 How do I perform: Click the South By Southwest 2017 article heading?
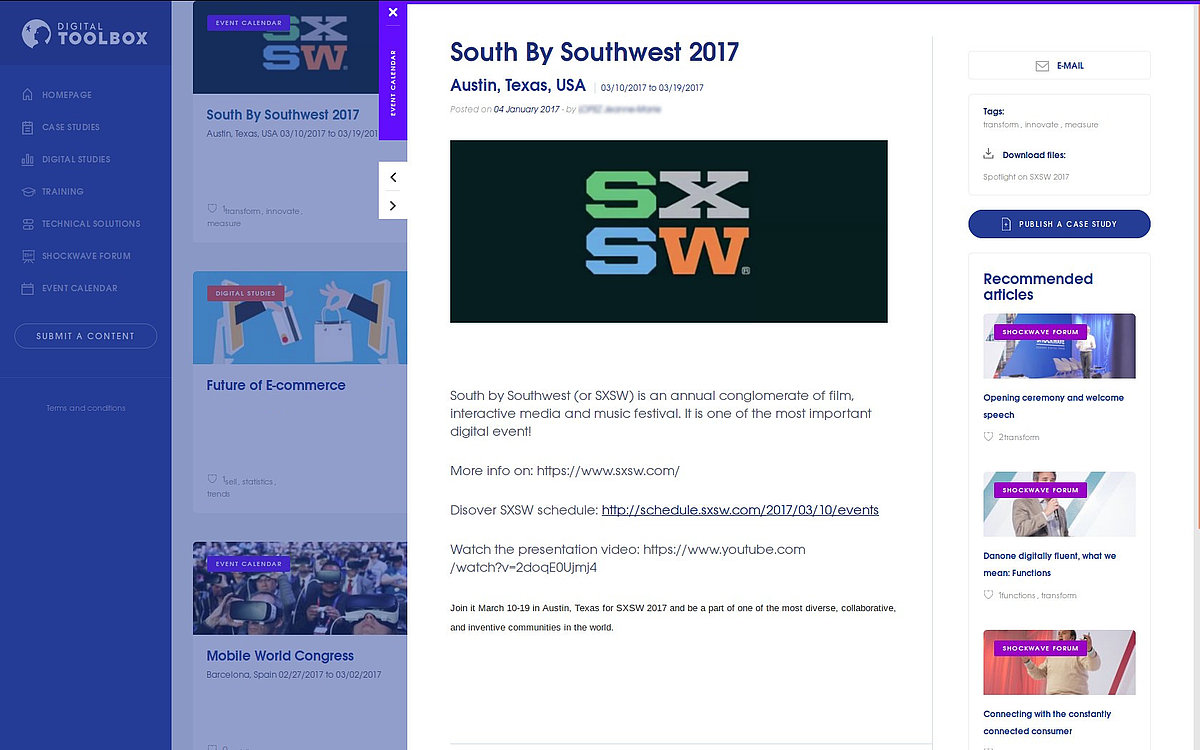pyautogui.click(x=594, y=52)
